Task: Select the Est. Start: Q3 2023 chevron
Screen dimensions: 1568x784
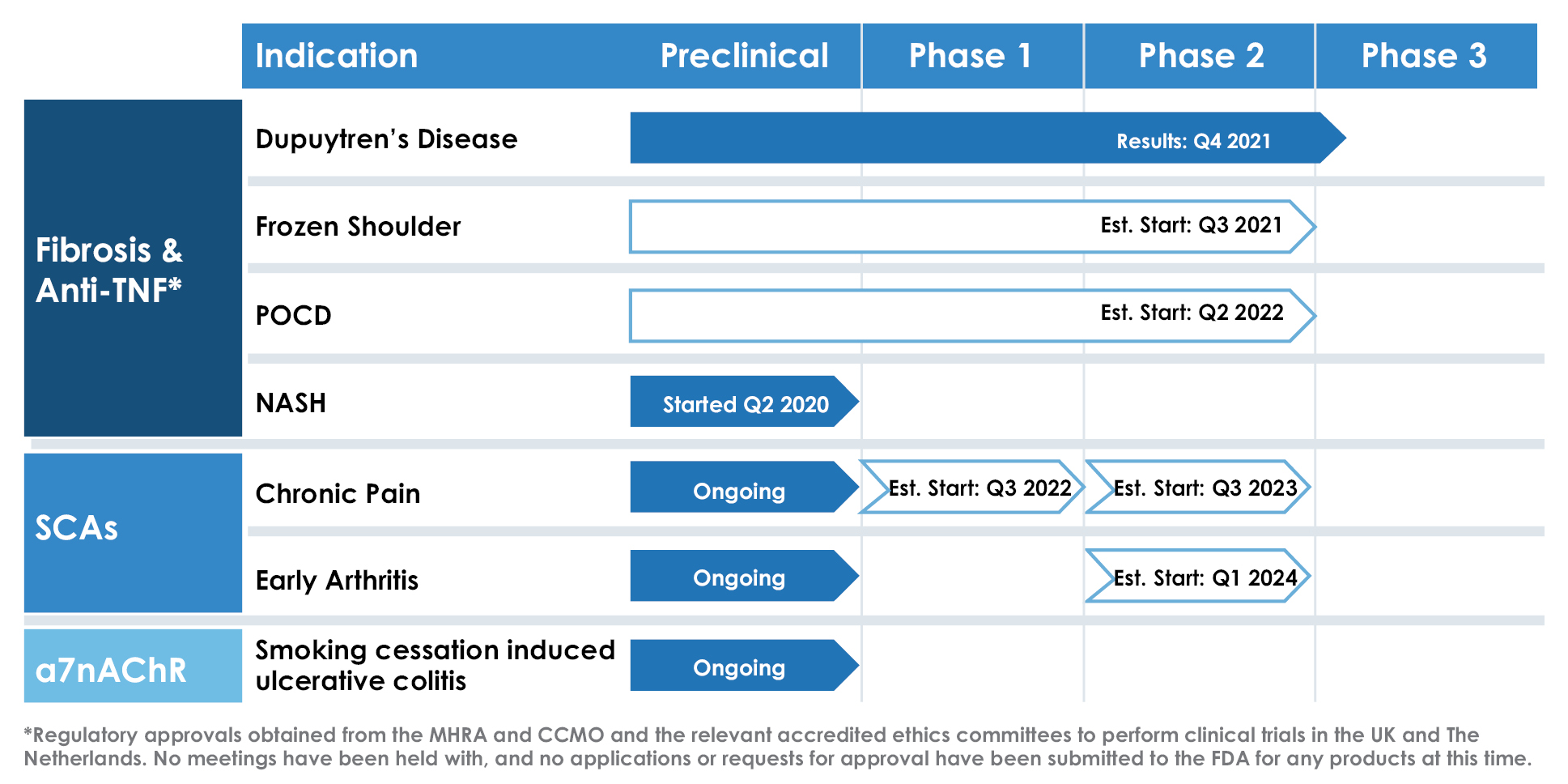Action: click(x=1200, y=488)
